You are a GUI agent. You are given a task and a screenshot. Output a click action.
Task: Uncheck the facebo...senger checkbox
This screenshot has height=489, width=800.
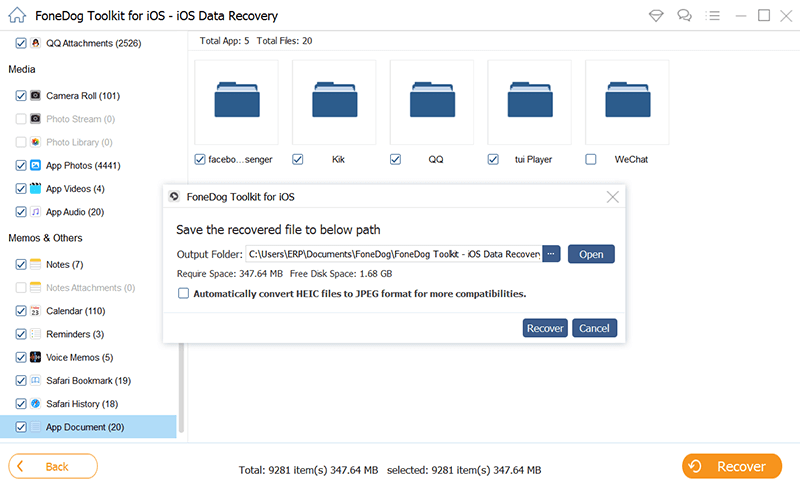tap(200, 159)
